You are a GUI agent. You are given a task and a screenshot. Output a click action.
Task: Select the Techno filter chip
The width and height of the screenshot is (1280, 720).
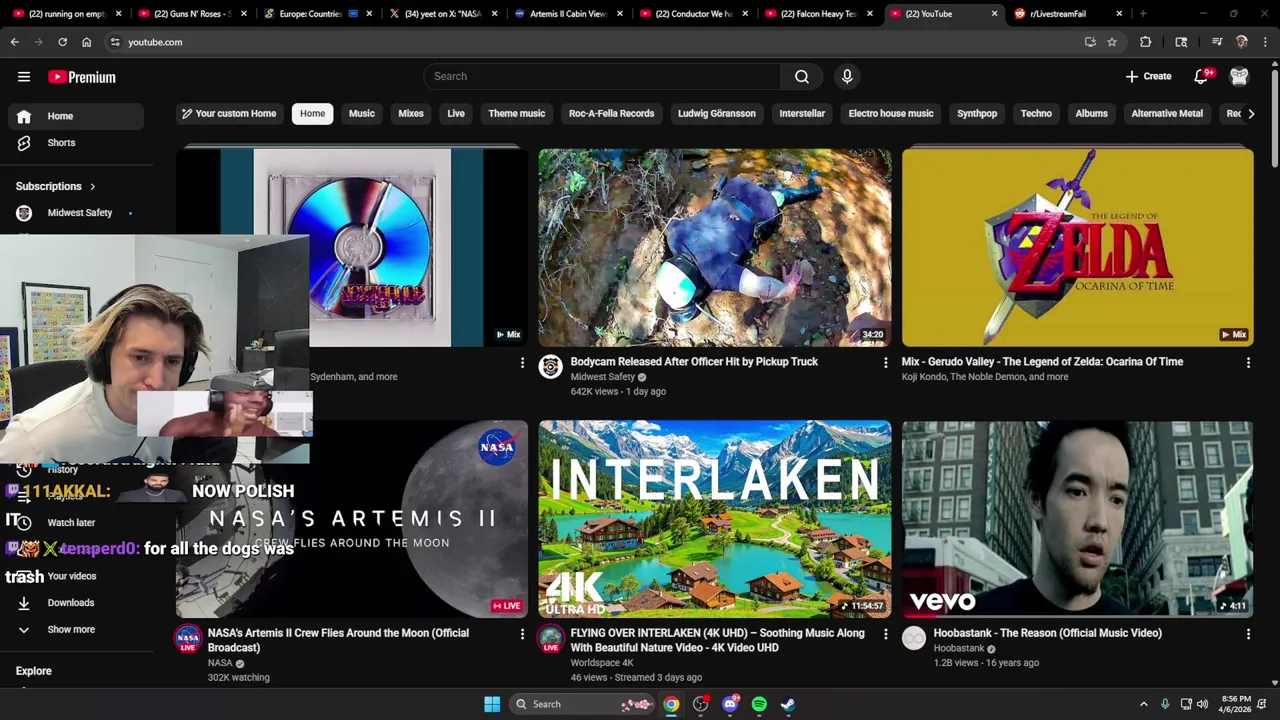pyautogui.click(x=1036, y=114)
